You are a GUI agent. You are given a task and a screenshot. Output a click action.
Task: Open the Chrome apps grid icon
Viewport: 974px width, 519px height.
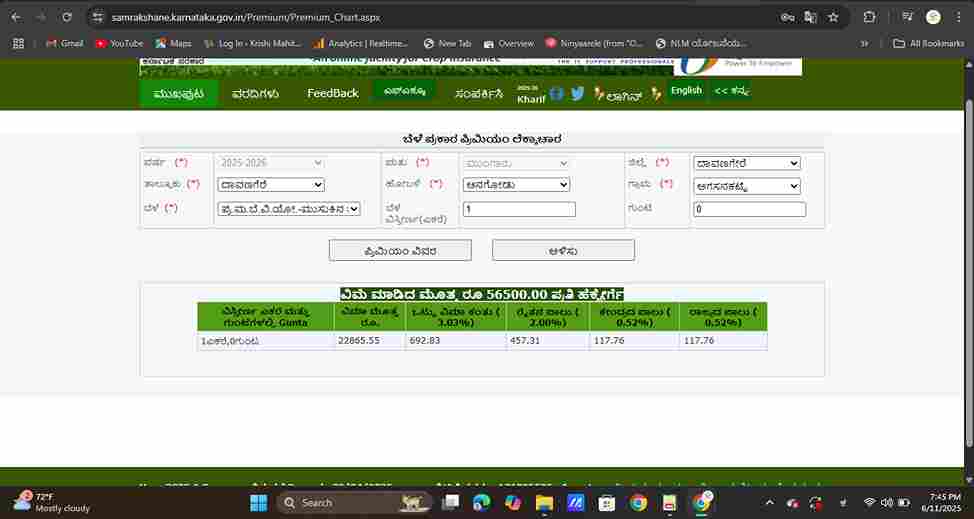(x=18, y=43)
